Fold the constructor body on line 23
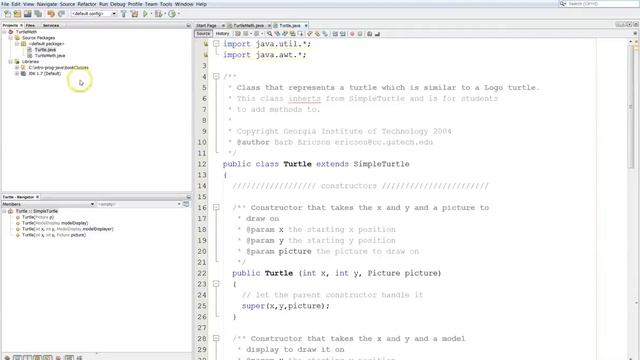Viewport: 640px width, 360px height. (216, 284)
